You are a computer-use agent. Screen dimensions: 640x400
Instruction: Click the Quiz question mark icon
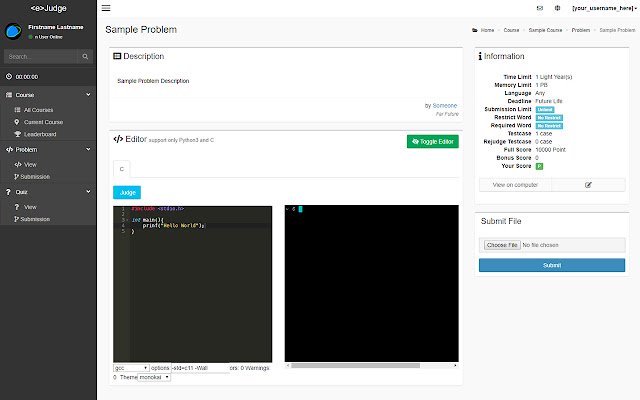(8, 192)
